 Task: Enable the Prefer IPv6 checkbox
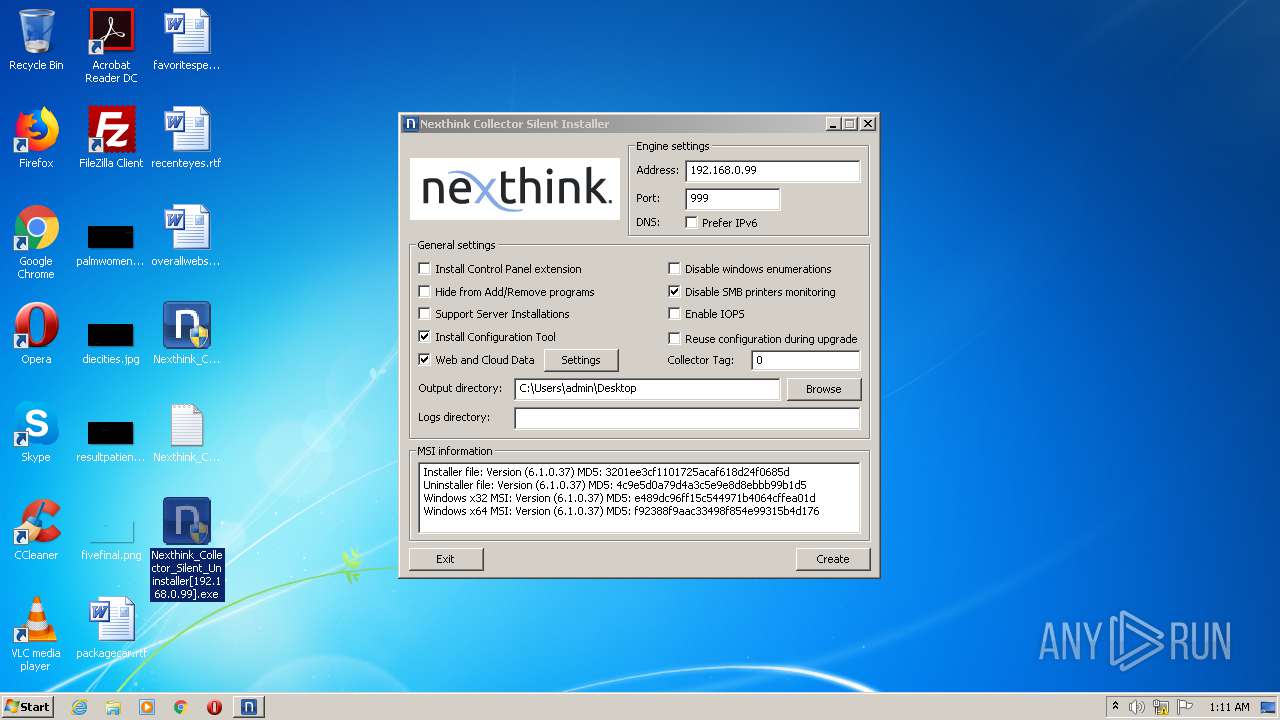click(x=692, y=223)
